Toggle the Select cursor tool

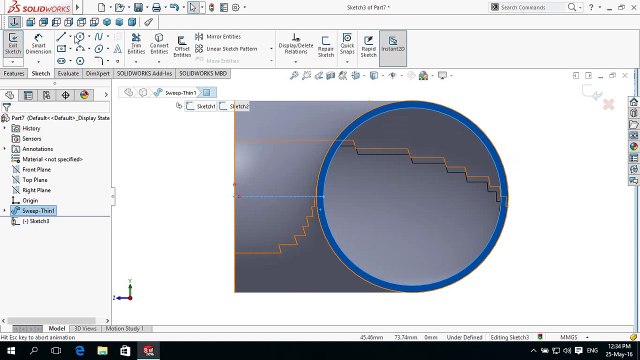coord(193,7)
